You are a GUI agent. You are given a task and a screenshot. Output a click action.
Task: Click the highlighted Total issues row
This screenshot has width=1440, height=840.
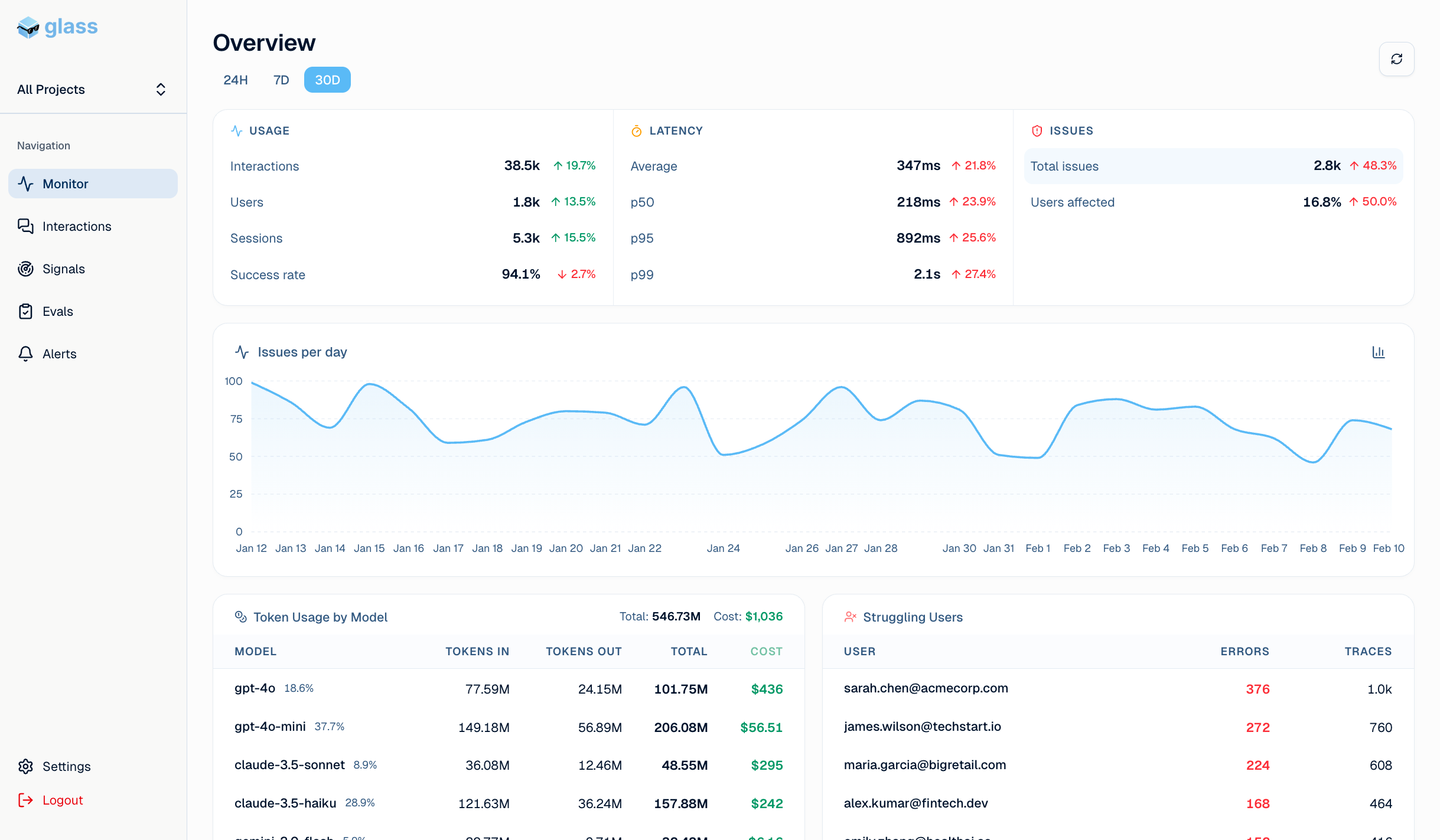tap(1213, 166)
